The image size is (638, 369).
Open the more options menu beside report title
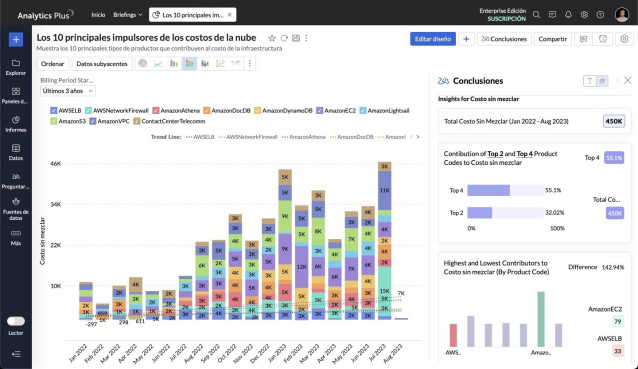click(x=306, y=38)
